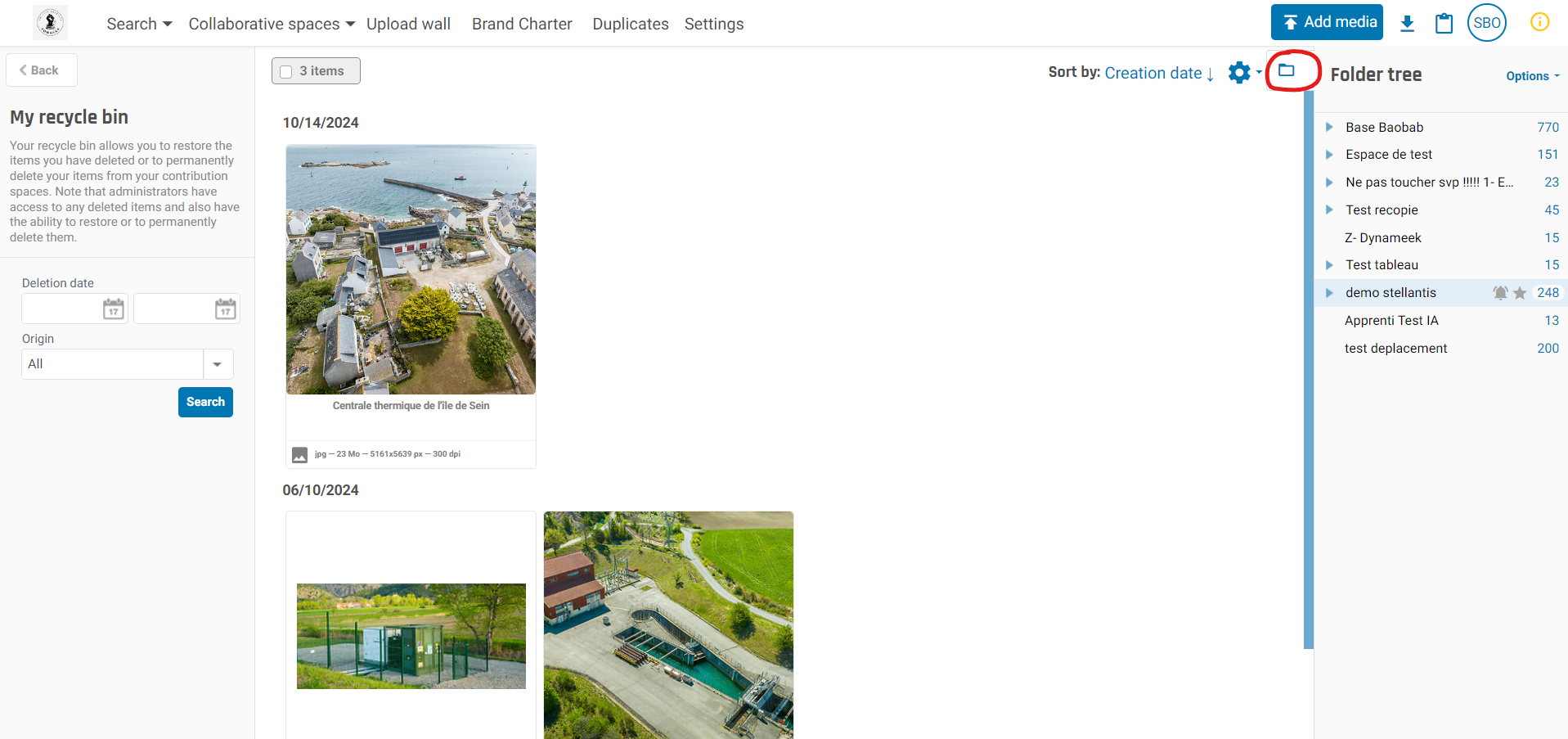The width and height of the screenshot is (1568, 739).
Task: Open Folder tree Options link
Action: pos(1533,76)
